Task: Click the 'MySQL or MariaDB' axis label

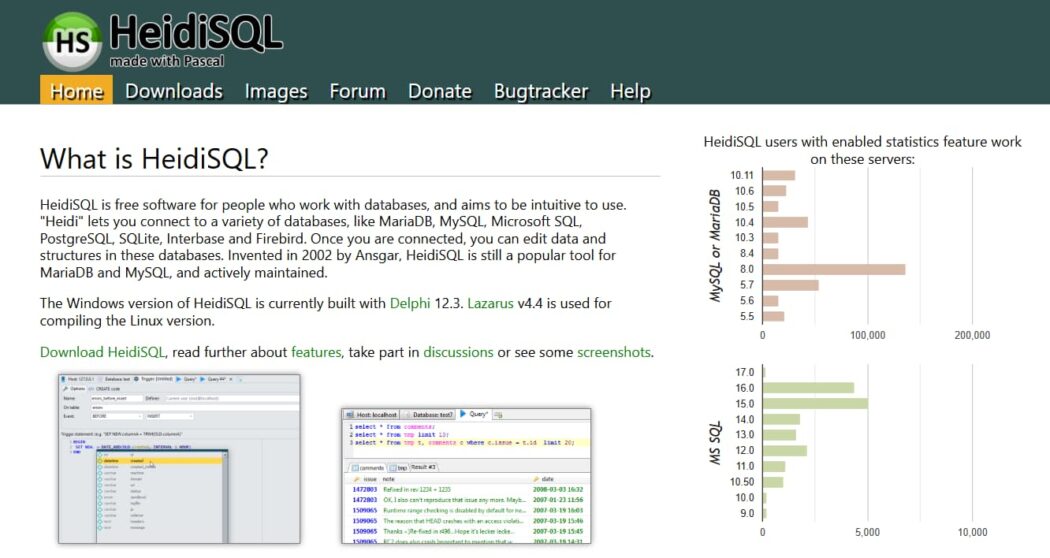Action: coord(716,245)
